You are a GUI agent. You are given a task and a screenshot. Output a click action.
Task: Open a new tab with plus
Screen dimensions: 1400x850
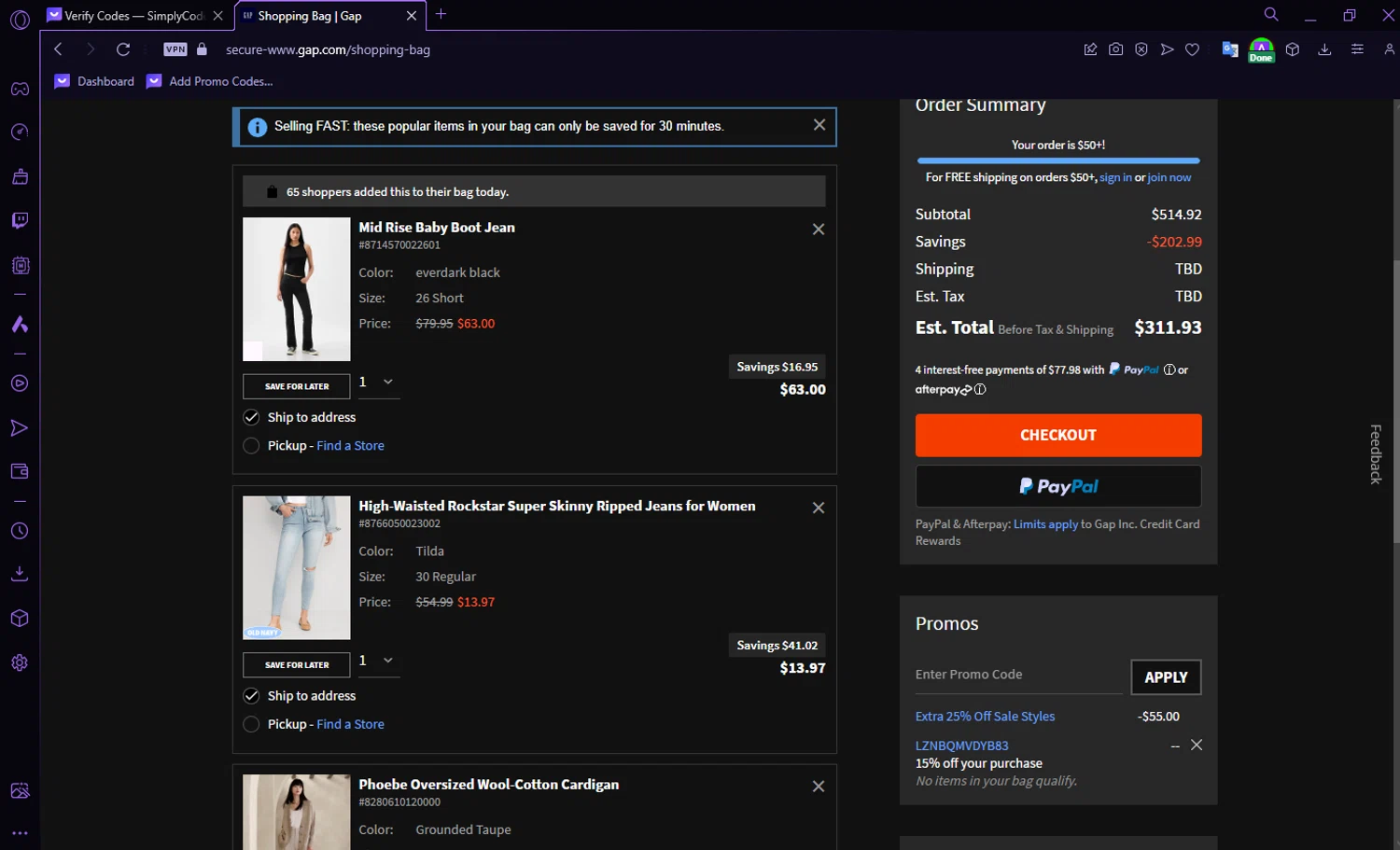click(441, 14)
